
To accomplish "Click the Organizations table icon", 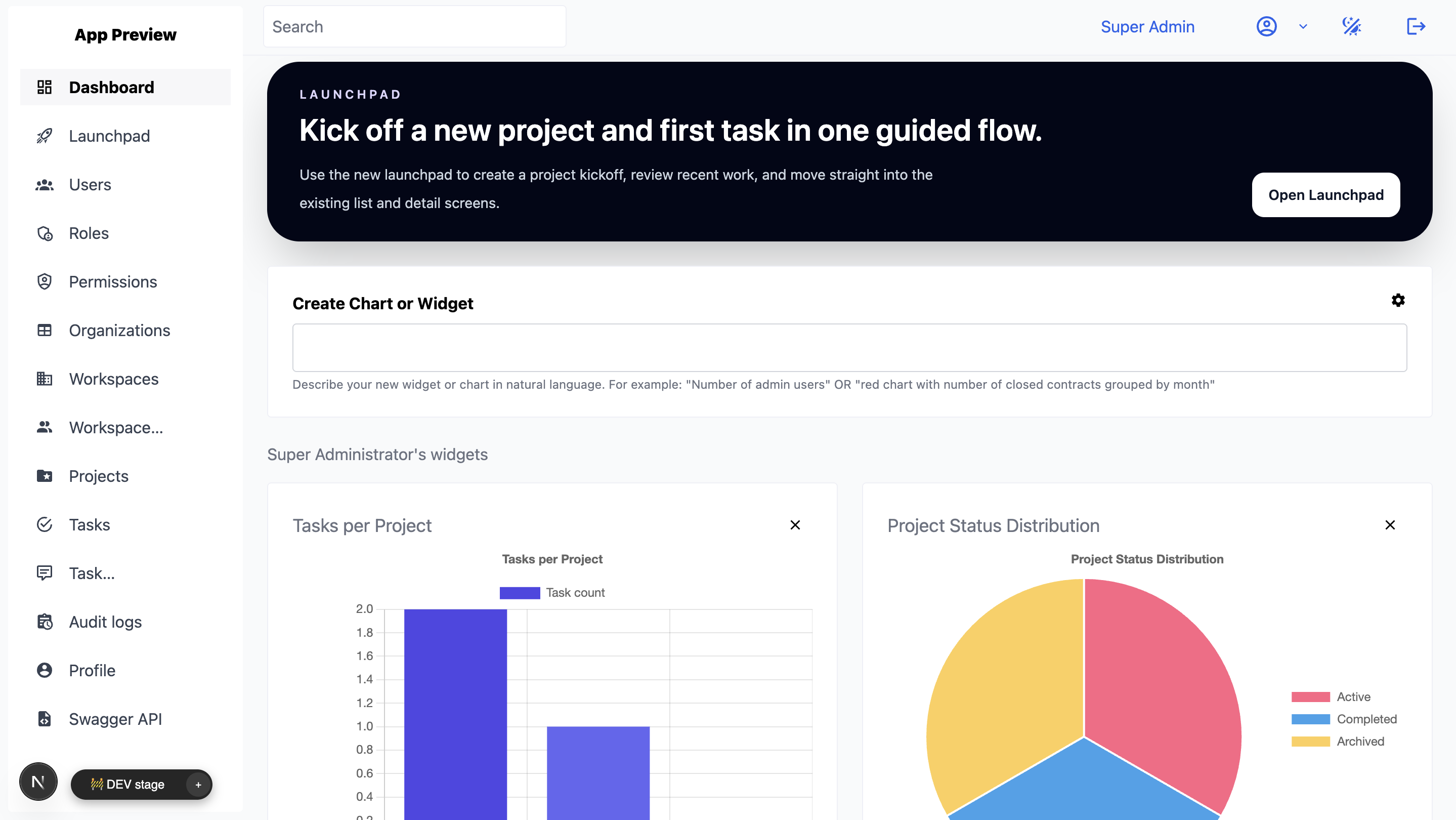I will click(44, 330).
